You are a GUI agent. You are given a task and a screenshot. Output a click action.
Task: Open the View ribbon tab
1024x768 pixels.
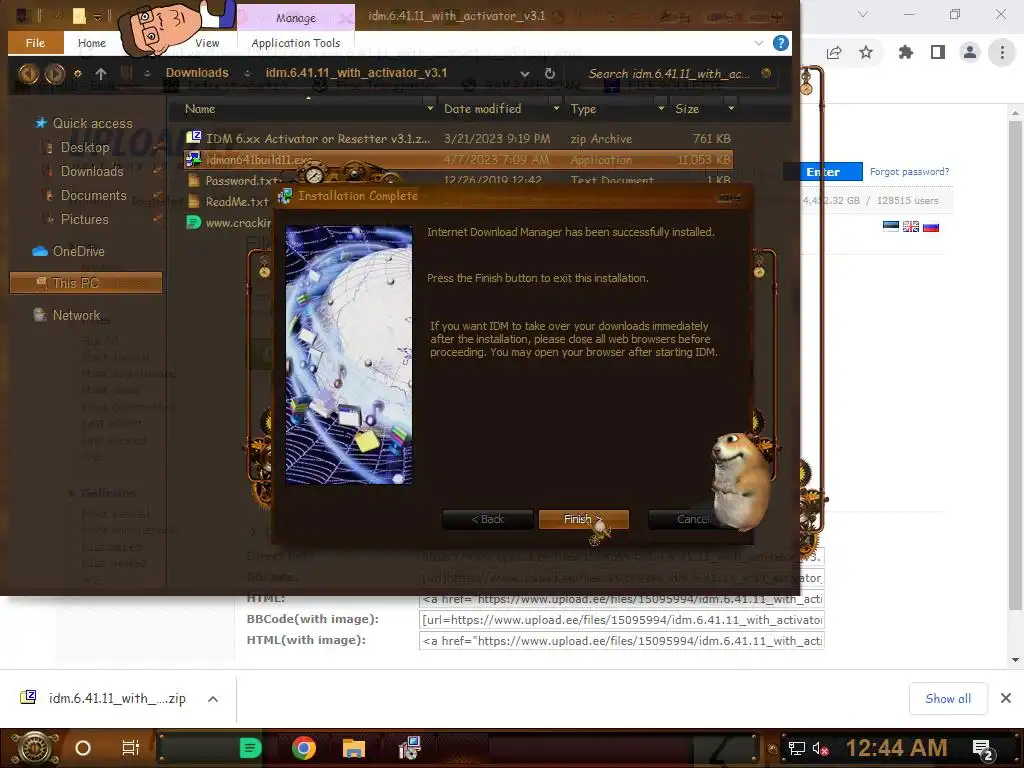tap(207, 43)
